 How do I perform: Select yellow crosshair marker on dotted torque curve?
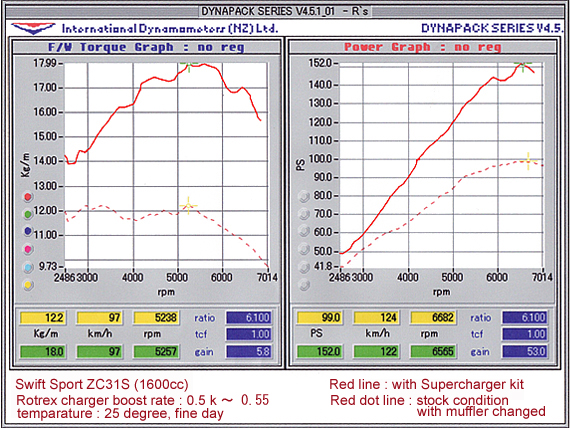click(188, 206)
